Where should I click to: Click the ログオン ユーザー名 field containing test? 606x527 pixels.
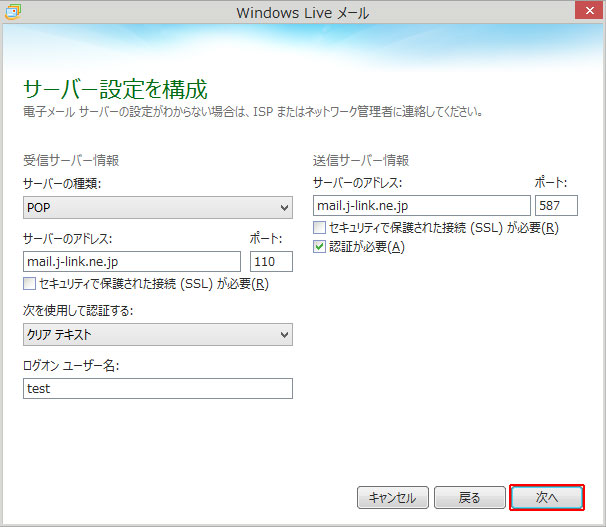[x=158, y=388]
